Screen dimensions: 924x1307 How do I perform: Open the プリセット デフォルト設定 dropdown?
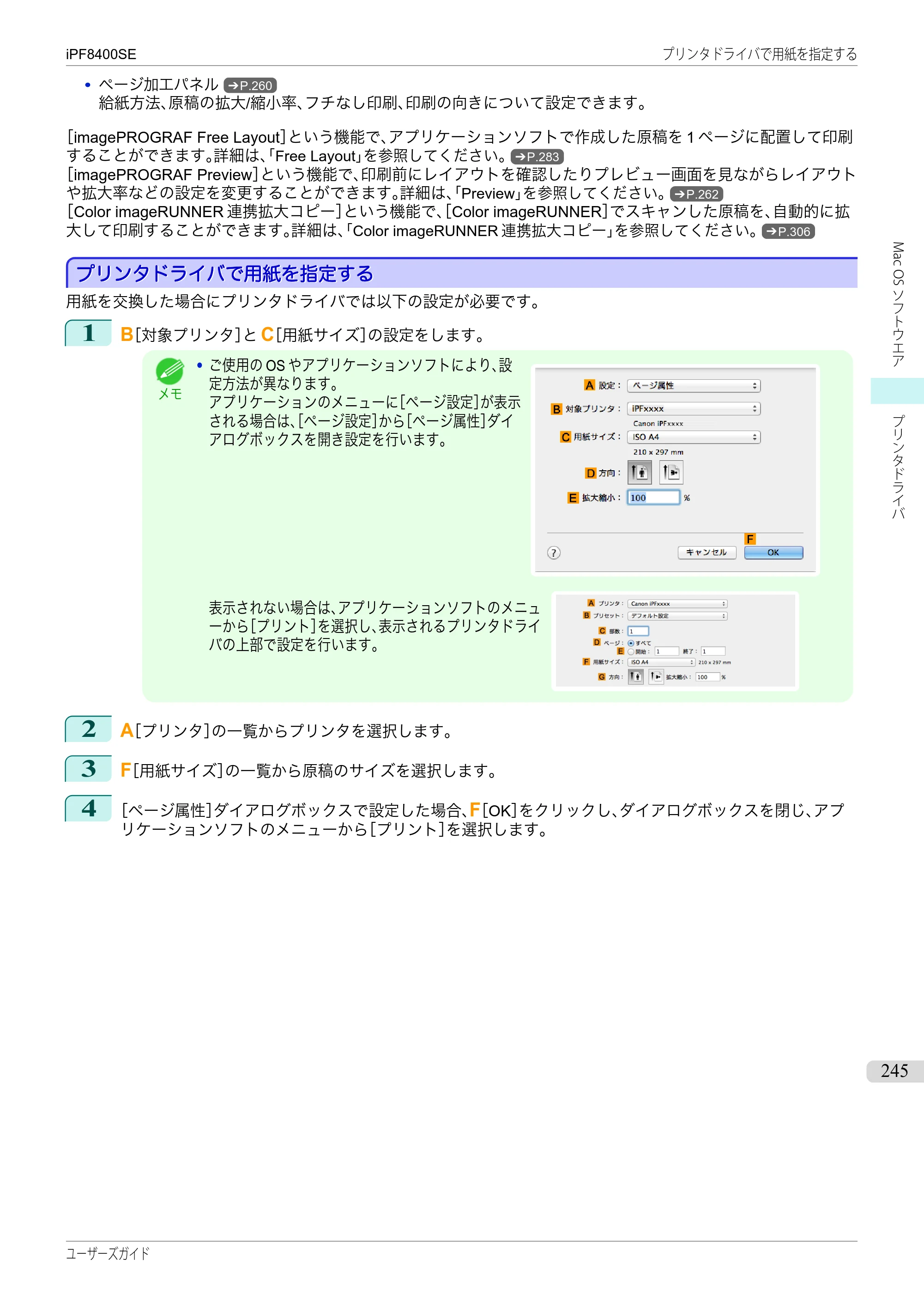point(677,616)
